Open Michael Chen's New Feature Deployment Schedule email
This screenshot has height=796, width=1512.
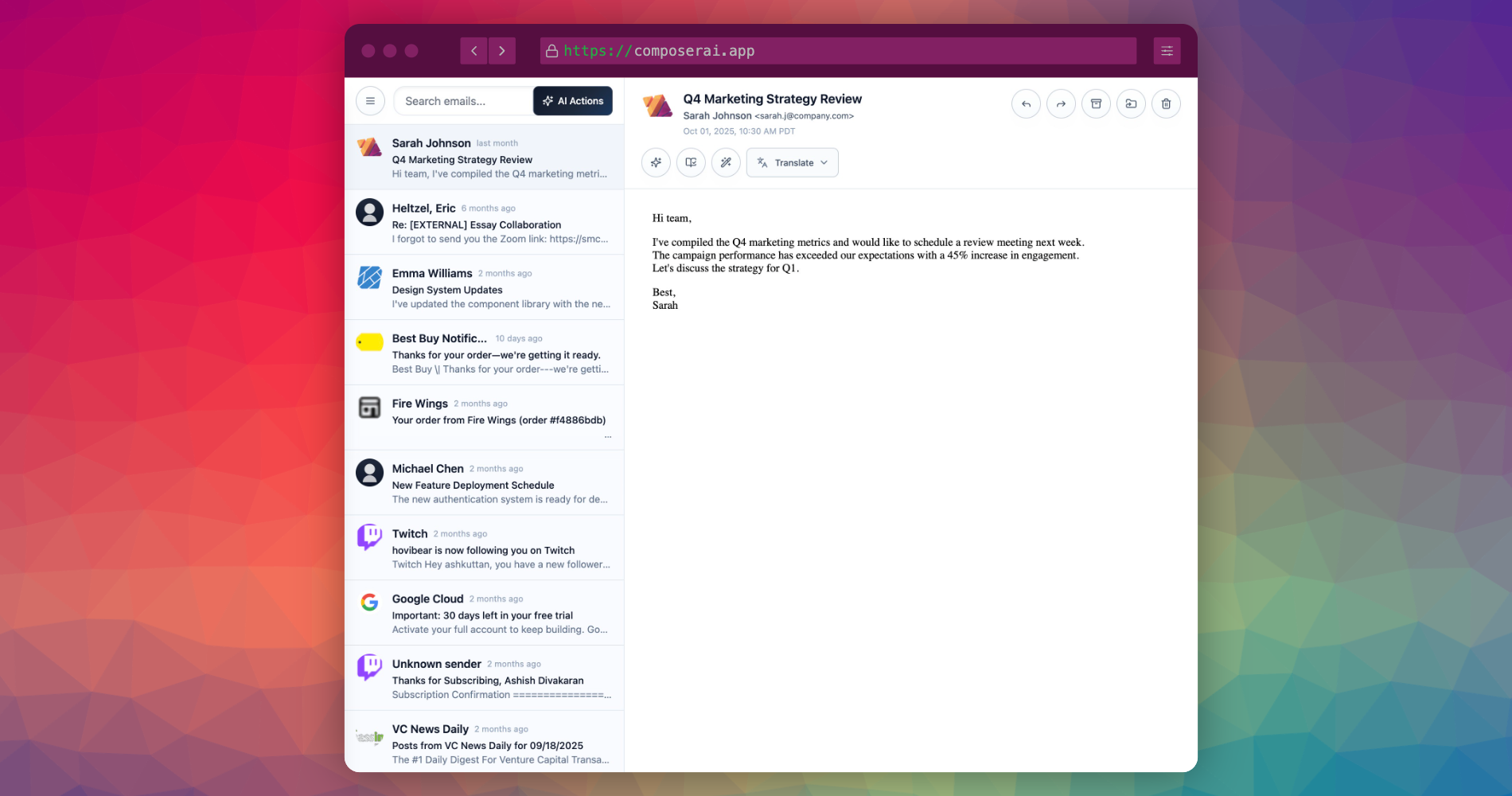coord(484,484)
